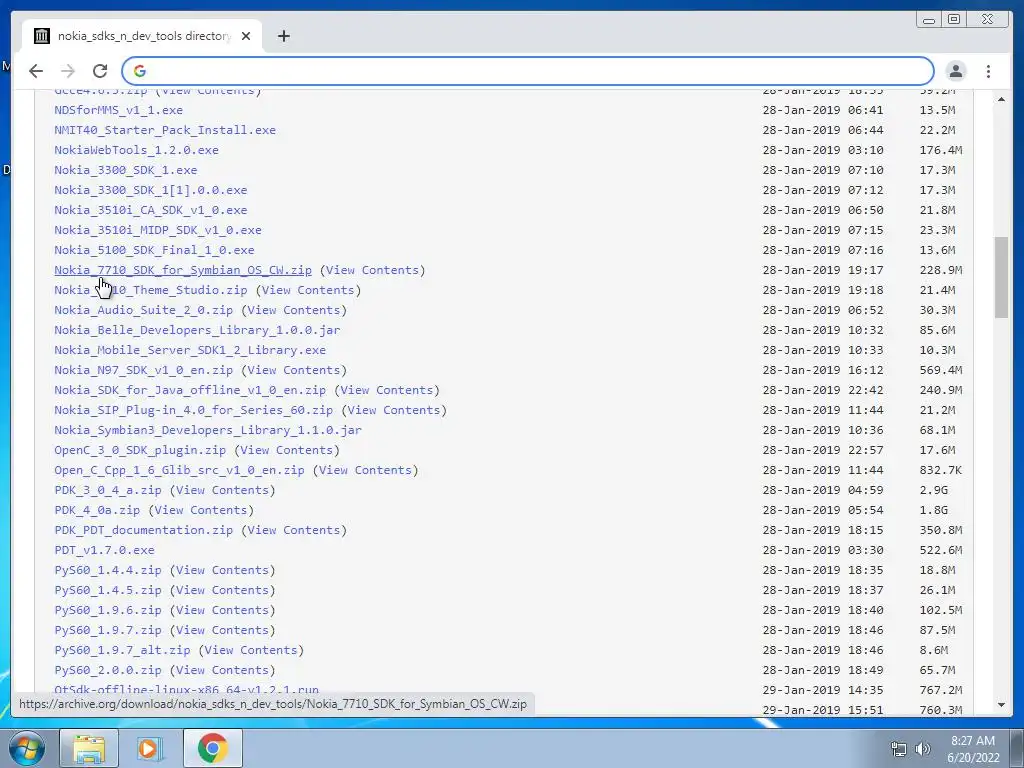Open Nokia_5100_SDK_Final_1_0.exe link

tap(154, 250)
